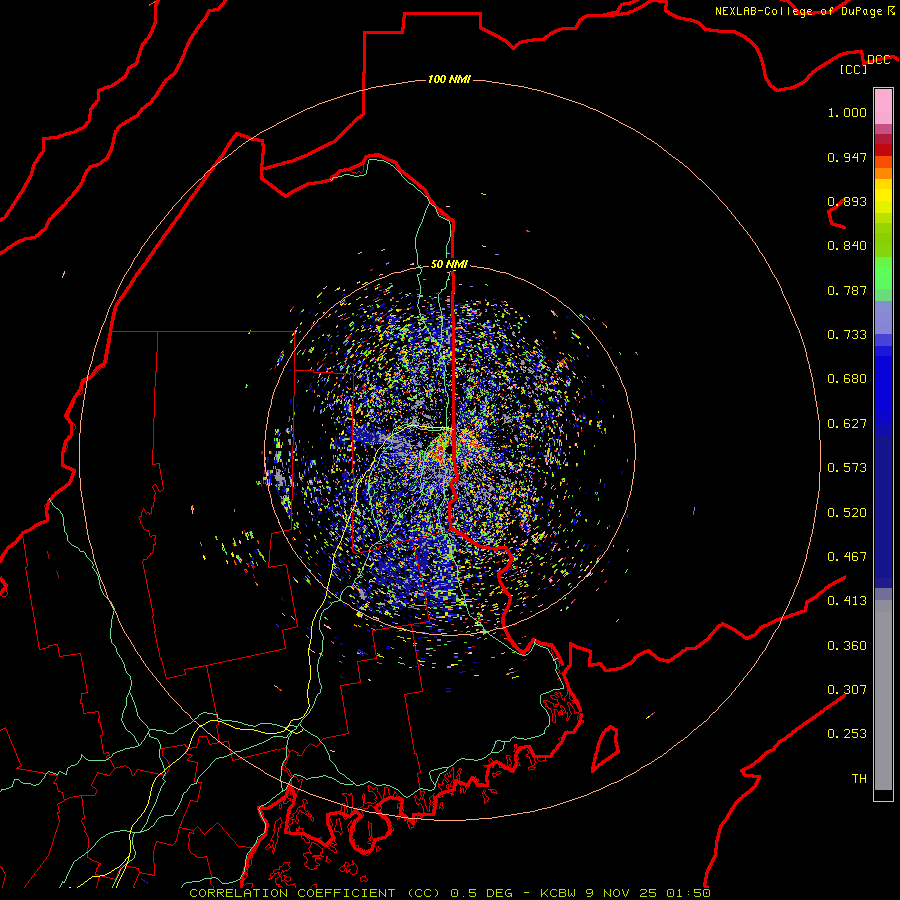Click the 0.467 scale label
The height and width of the screenshot is (900, 900).
coord(847,557)
